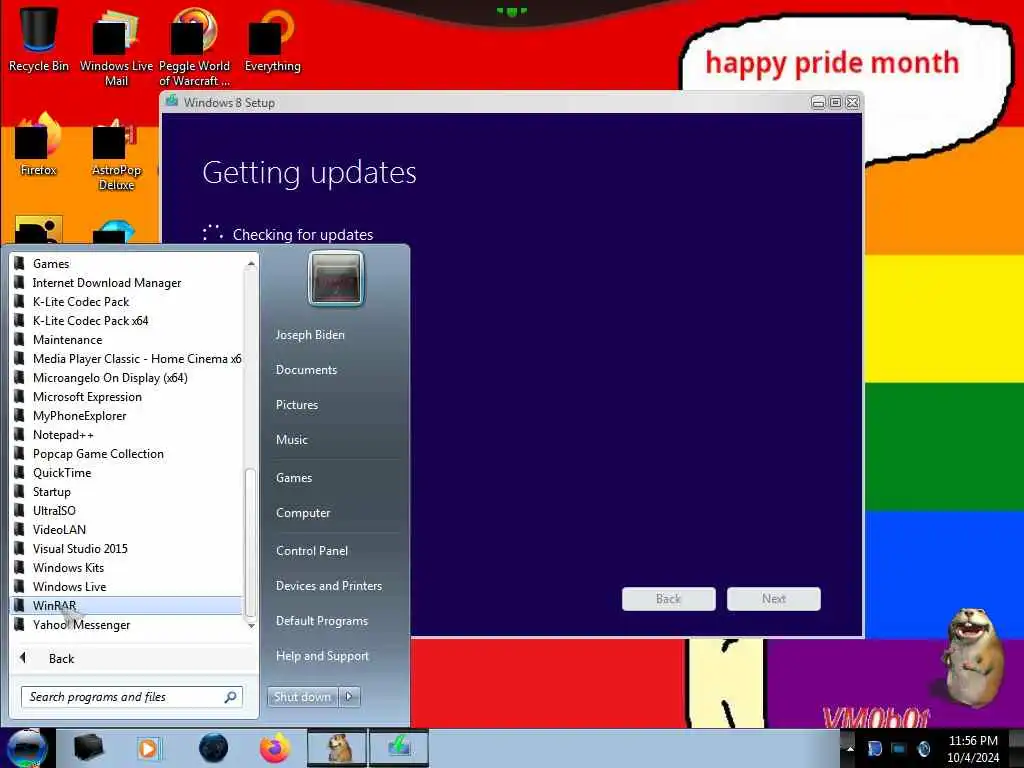
Task: Expand Popcap Game Collection folder
Action: pyautogui.click(x=127, y=454)
